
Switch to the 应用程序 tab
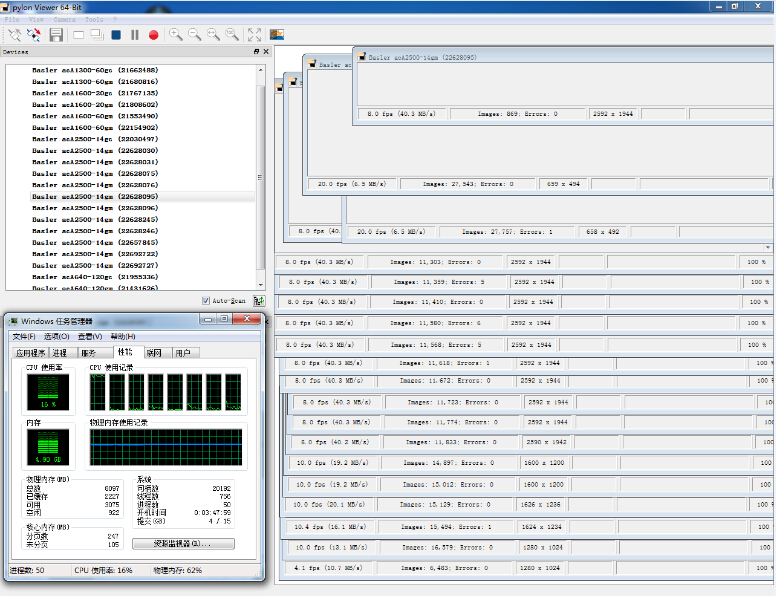pos(31,353)
